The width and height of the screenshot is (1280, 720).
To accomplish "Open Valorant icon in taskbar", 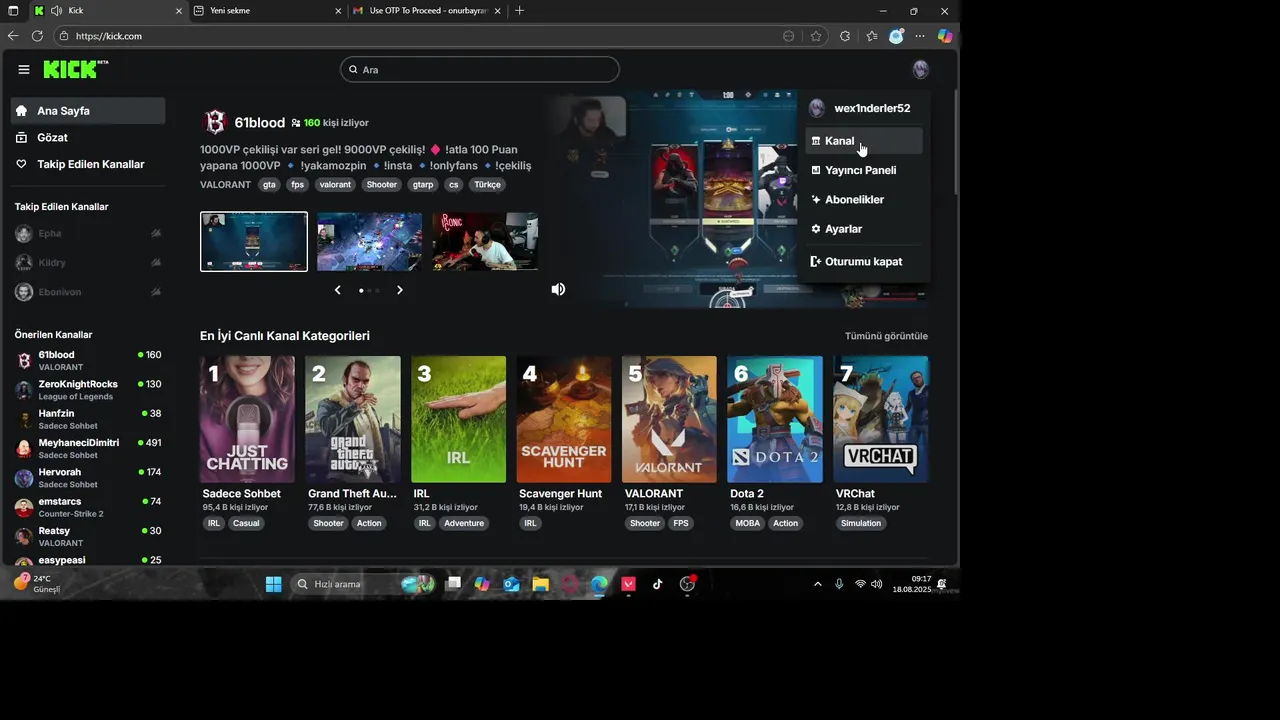I will 628,584.
